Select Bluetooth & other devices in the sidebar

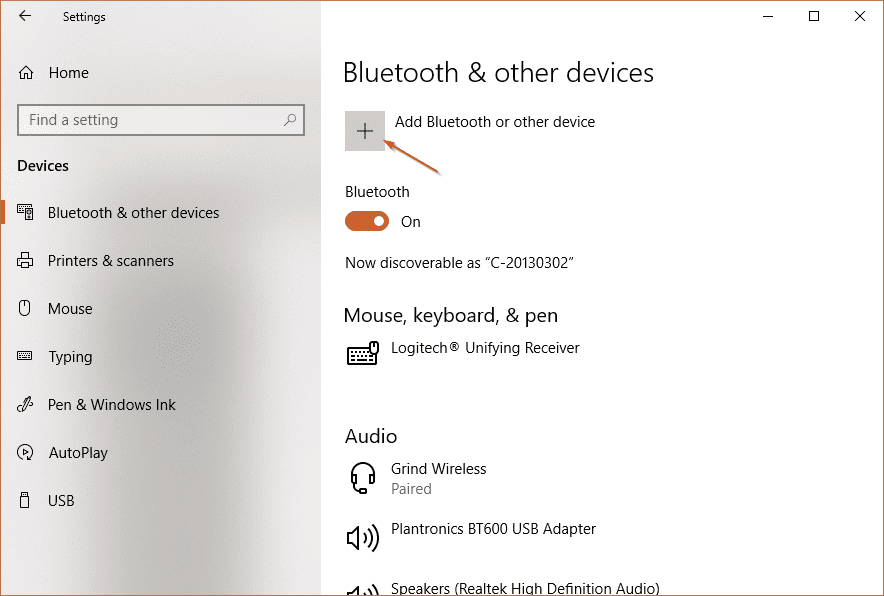(133, 212)
